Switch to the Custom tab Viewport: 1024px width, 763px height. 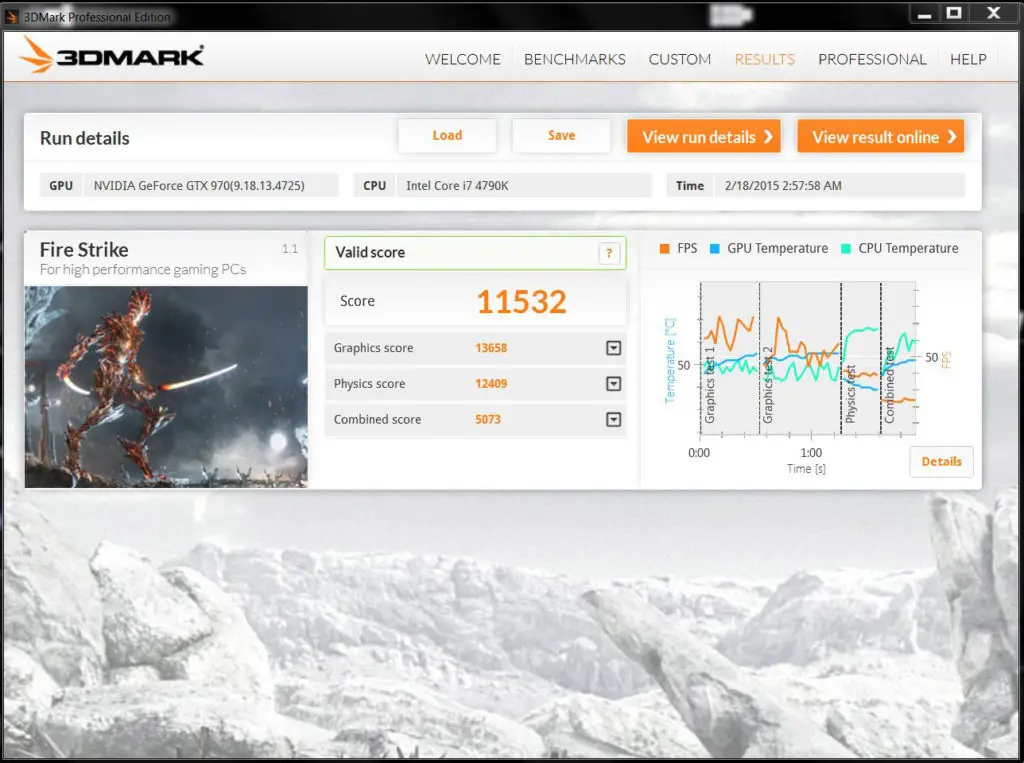[680, 59]
